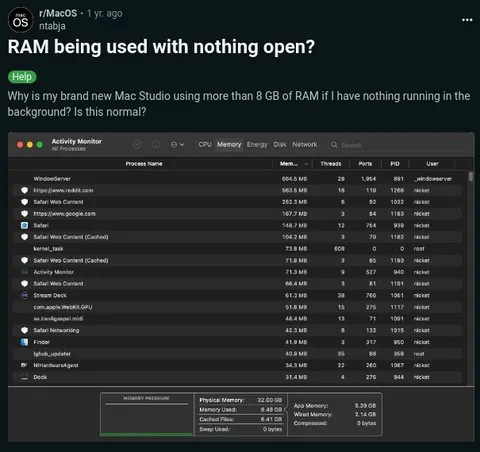
Task: Sort by the Ports column header
Action: [365, 164]
